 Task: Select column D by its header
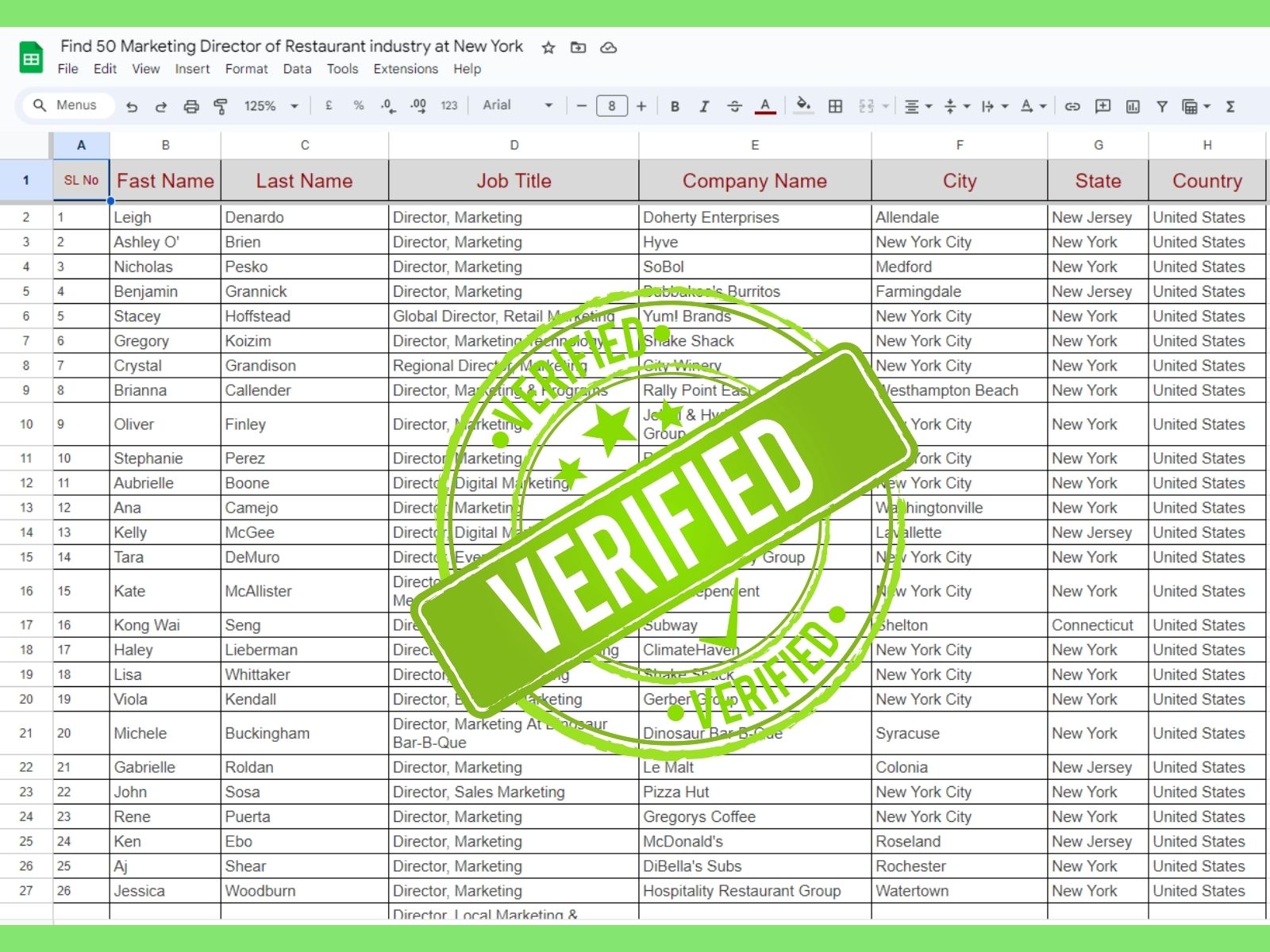coord(514,145)
